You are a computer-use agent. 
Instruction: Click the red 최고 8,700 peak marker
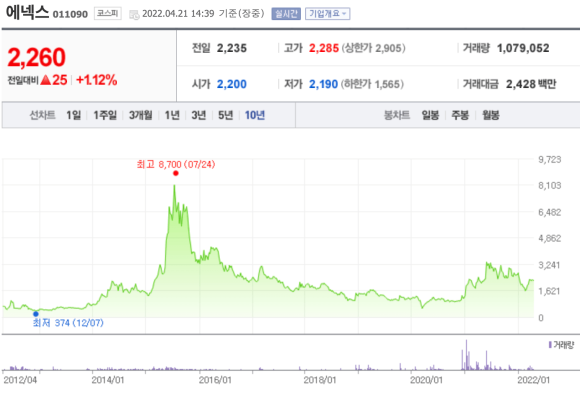[x=176, y=173]
